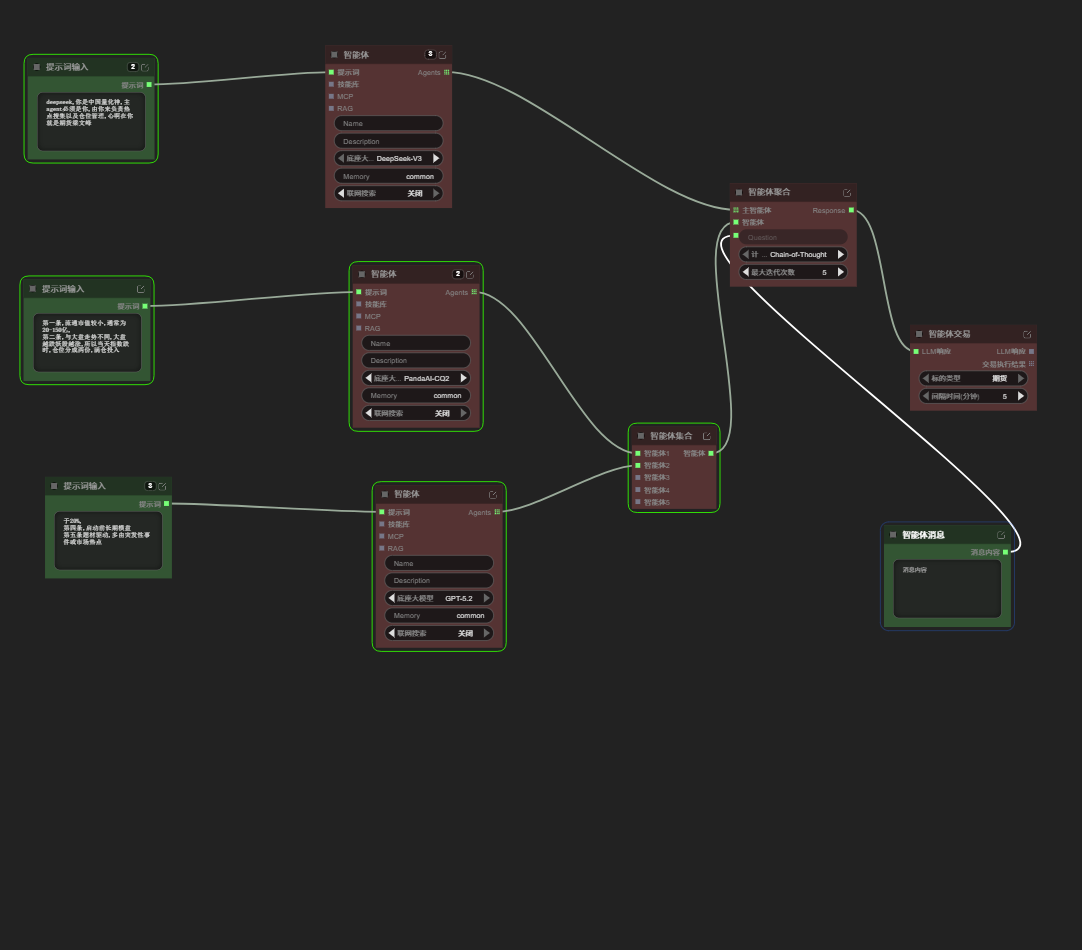Click the Agents output port on DeepSeek-V3 node
This screenshot has width=1082, height=950.
447,72
